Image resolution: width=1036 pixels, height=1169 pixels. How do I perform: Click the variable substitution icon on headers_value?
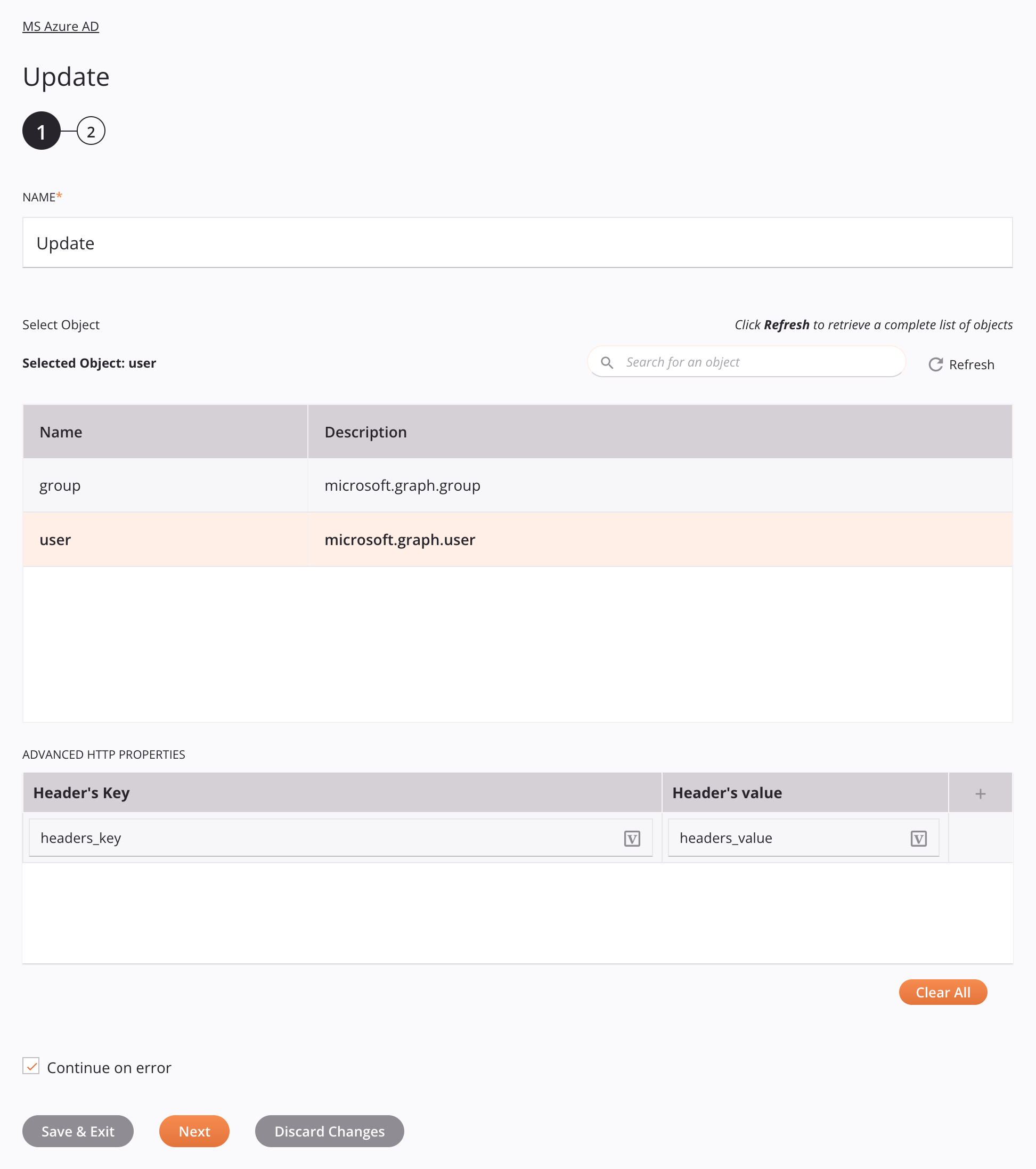pos(920,838)
